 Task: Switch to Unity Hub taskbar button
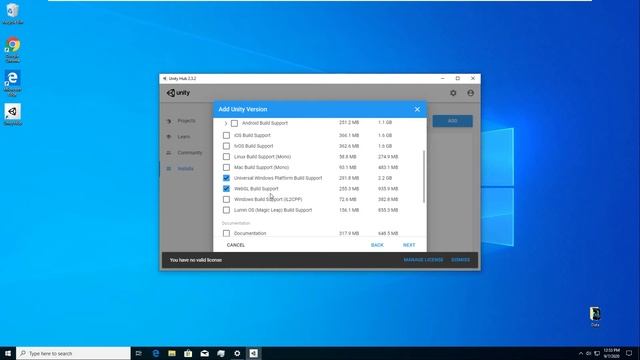pos(253,353)
